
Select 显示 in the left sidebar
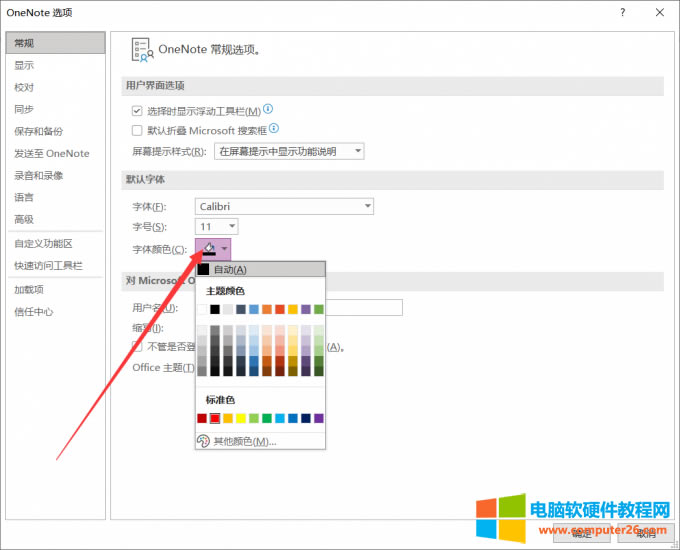[x=24, y=65]
